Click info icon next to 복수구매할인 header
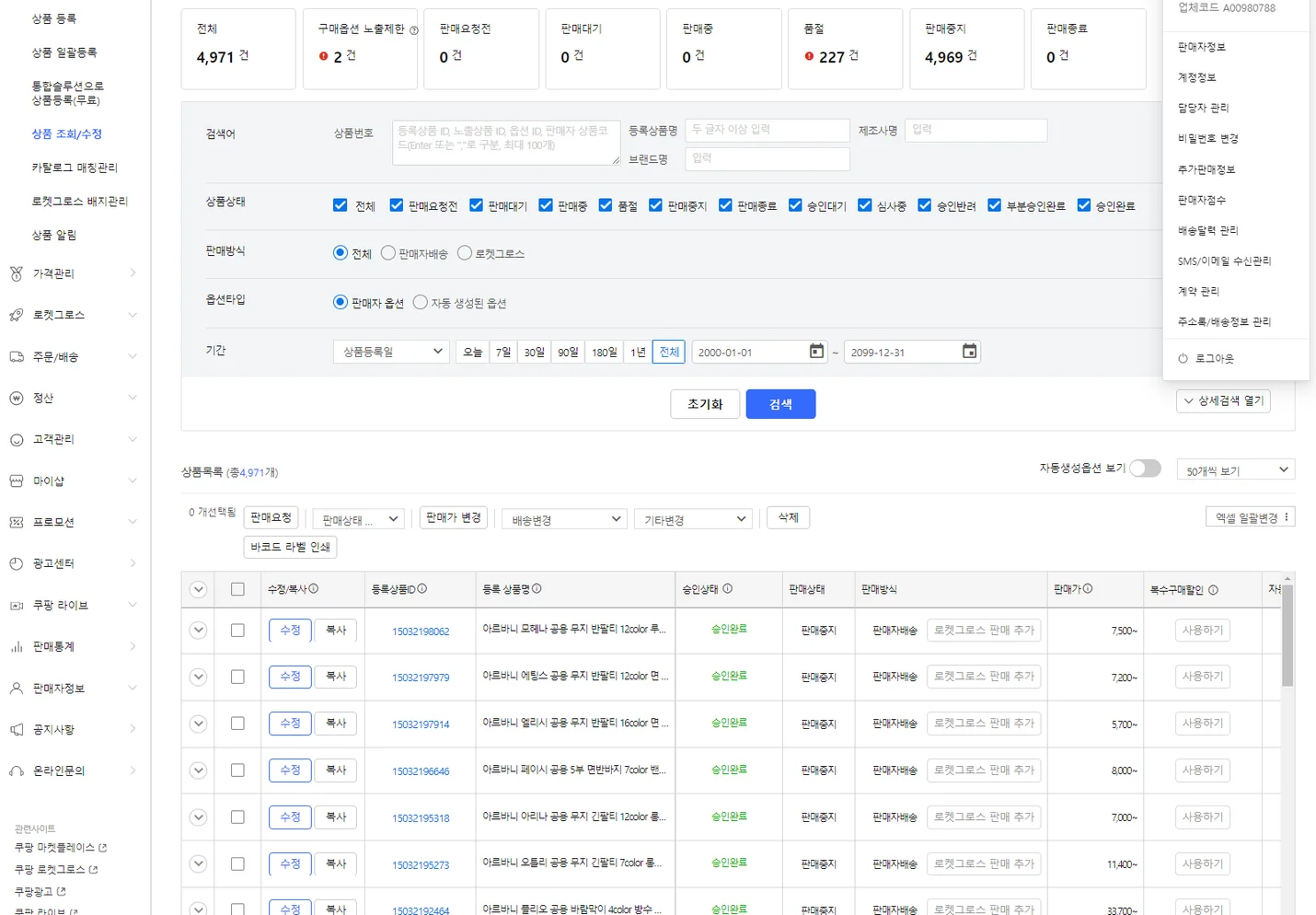Screen dimensions: 1316x915 pos(1213,590)
